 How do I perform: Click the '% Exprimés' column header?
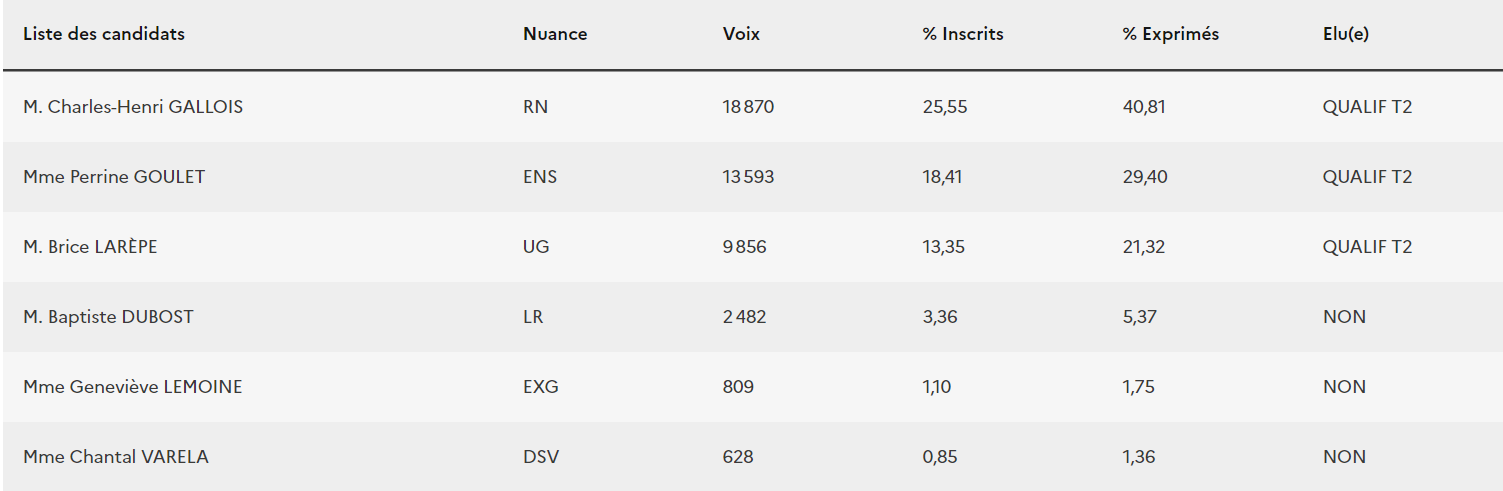point(1170,34)
